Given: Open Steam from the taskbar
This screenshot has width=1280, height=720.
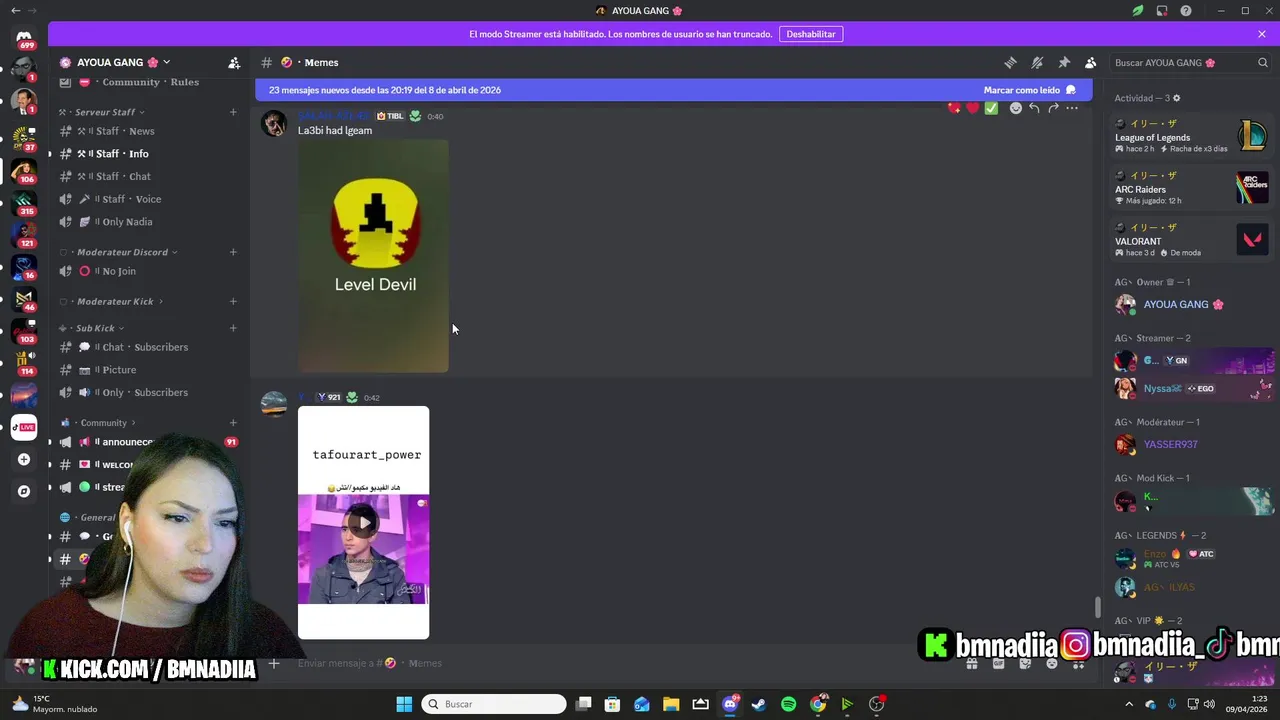Looking at the screenshot, I should pos(759,704).
